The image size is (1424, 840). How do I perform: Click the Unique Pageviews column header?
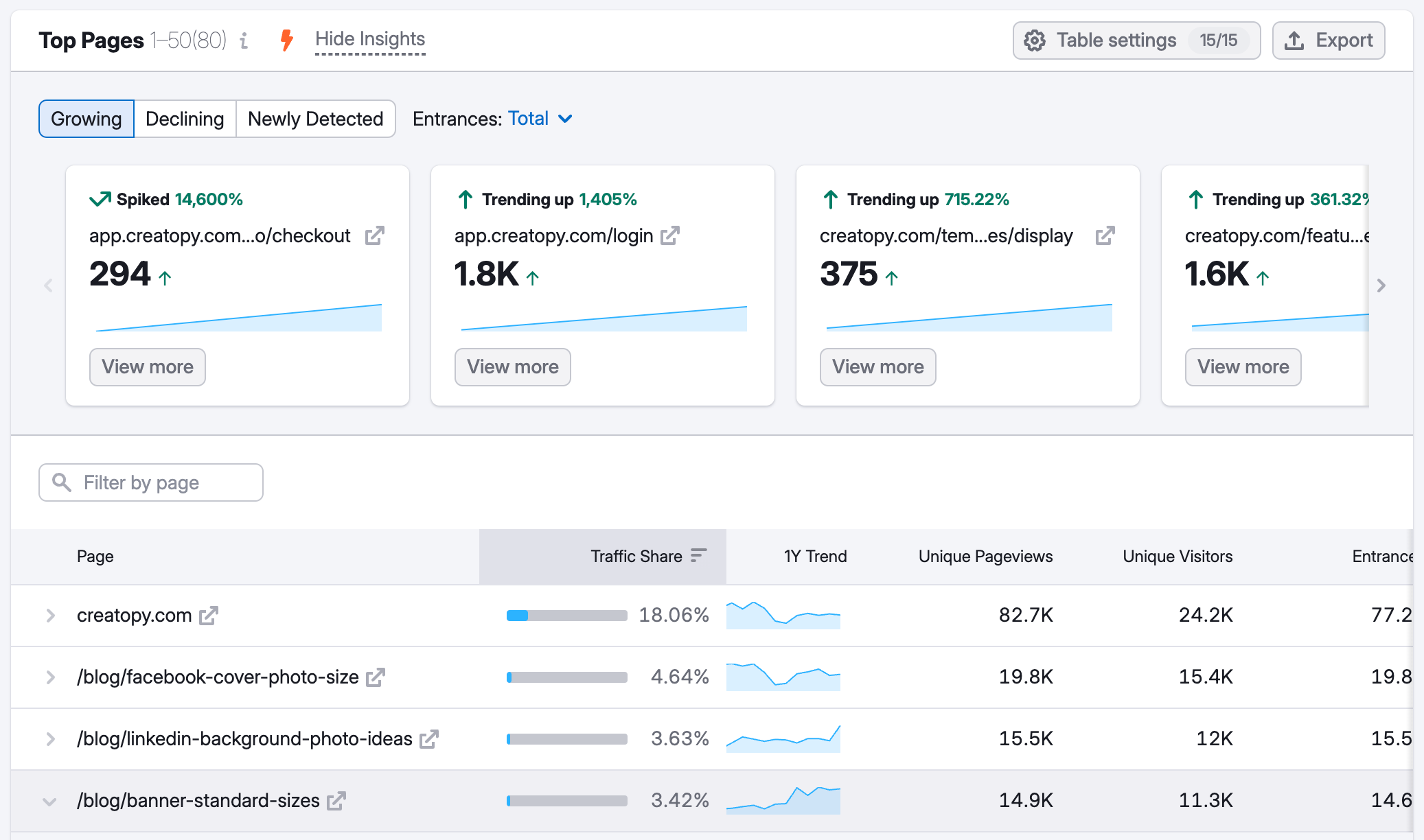pos(985,557)
